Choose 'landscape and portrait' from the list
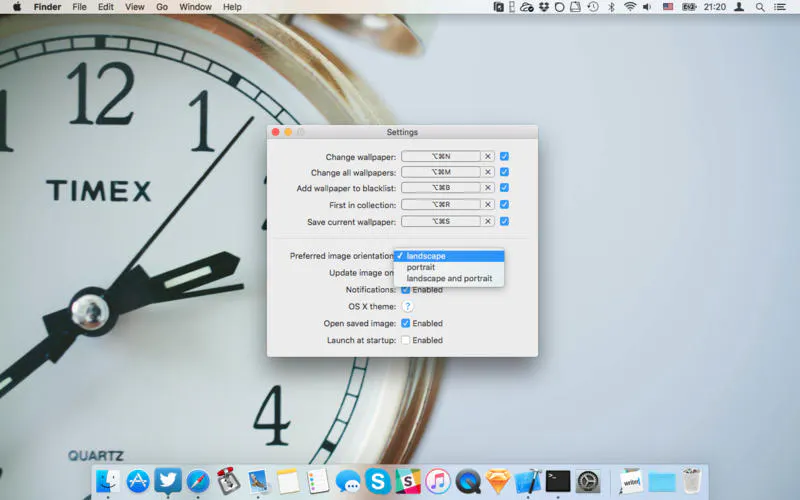The width and height of the screenshot is (800, 500). [449, 279]
